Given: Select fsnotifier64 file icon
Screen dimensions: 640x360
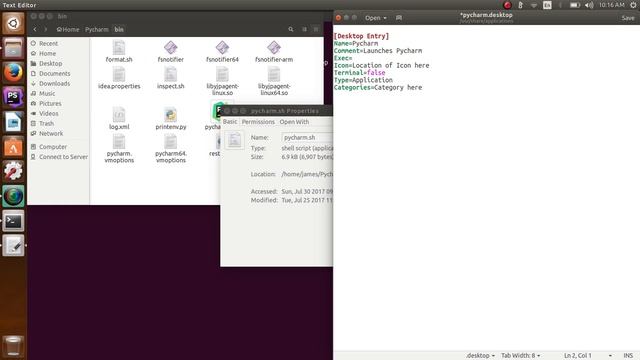Looking at the screenshot, I should click(x=222, y=48).
